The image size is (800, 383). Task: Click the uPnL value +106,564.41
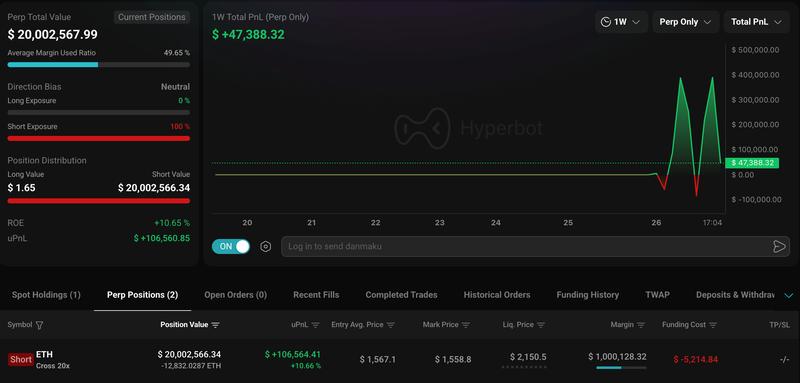(293, 354)
